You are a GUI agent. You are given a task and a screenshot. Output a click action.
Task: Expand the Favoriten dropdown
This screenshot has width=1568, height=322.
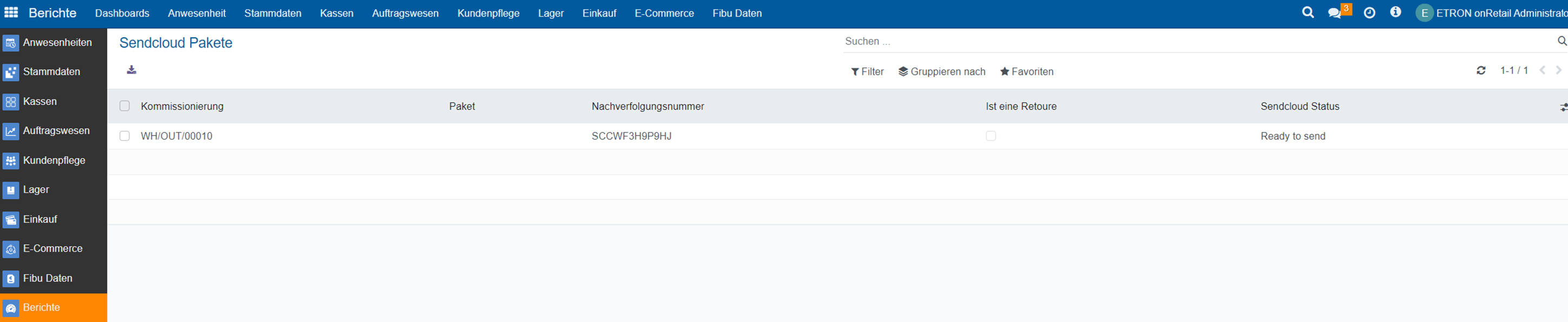tap(1026, 72)
